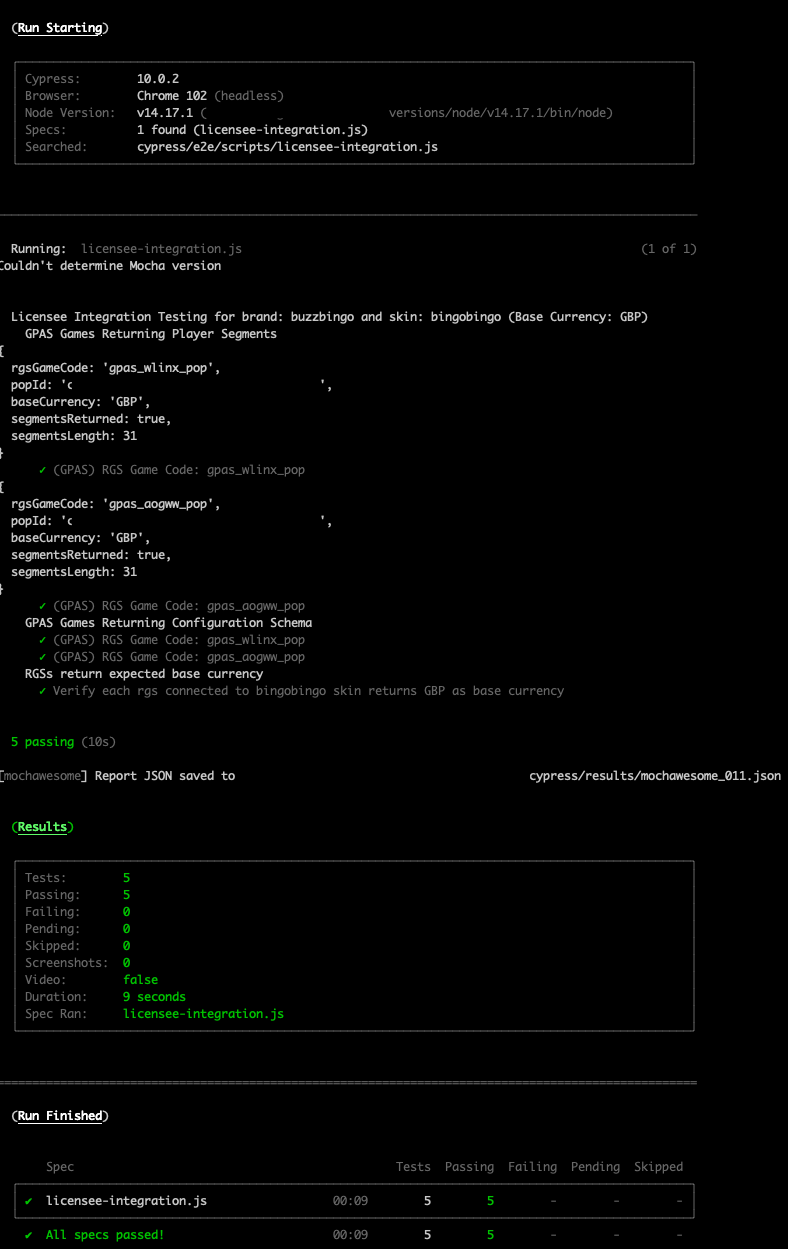788x1249 pixels.
Task: Click the green checkmark beside licensee-integration.js in the summary table
Action: (x=28, y=1200)
